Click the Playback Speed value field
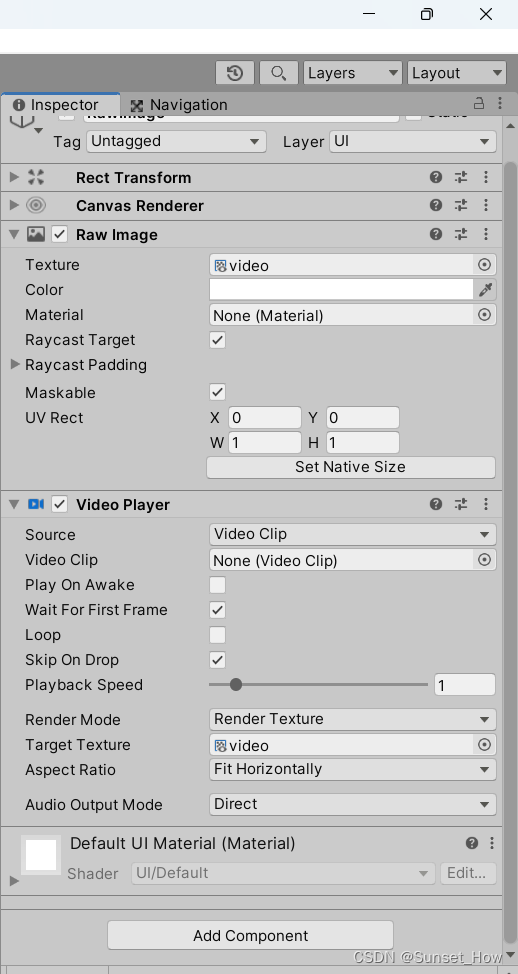518x974 pixels. coord(465,685)
